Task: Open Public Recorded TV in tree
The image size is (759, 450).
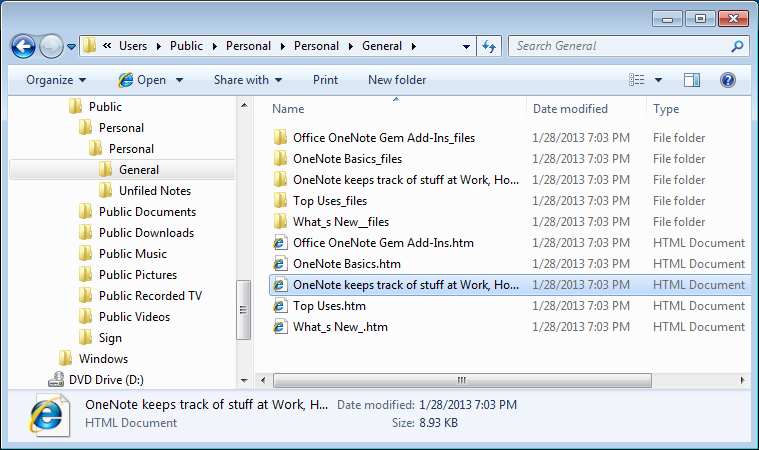Action: tap(150, 296)
